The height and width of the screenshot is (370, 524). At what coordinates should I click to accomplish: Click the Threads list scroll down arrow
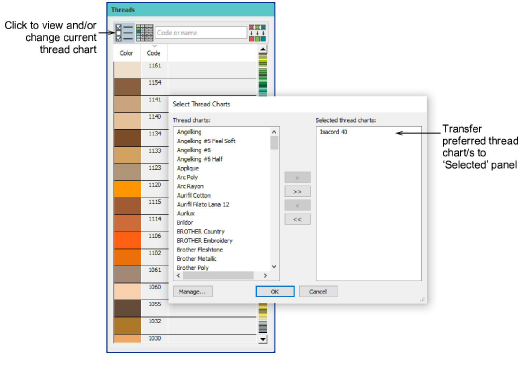tap(263, 339)
